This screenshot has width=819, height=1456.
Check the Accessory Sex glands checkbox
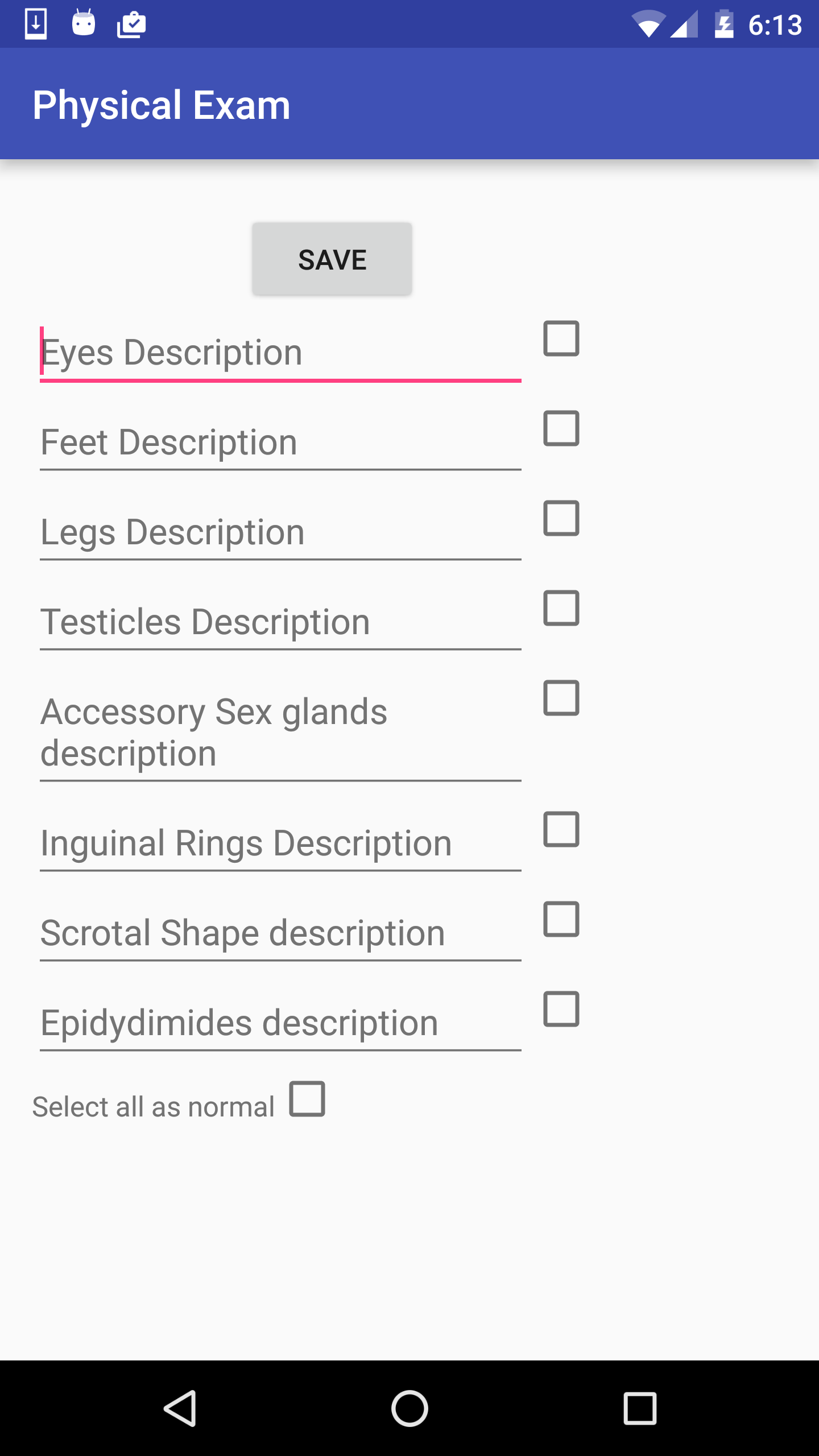coord(561,698)
